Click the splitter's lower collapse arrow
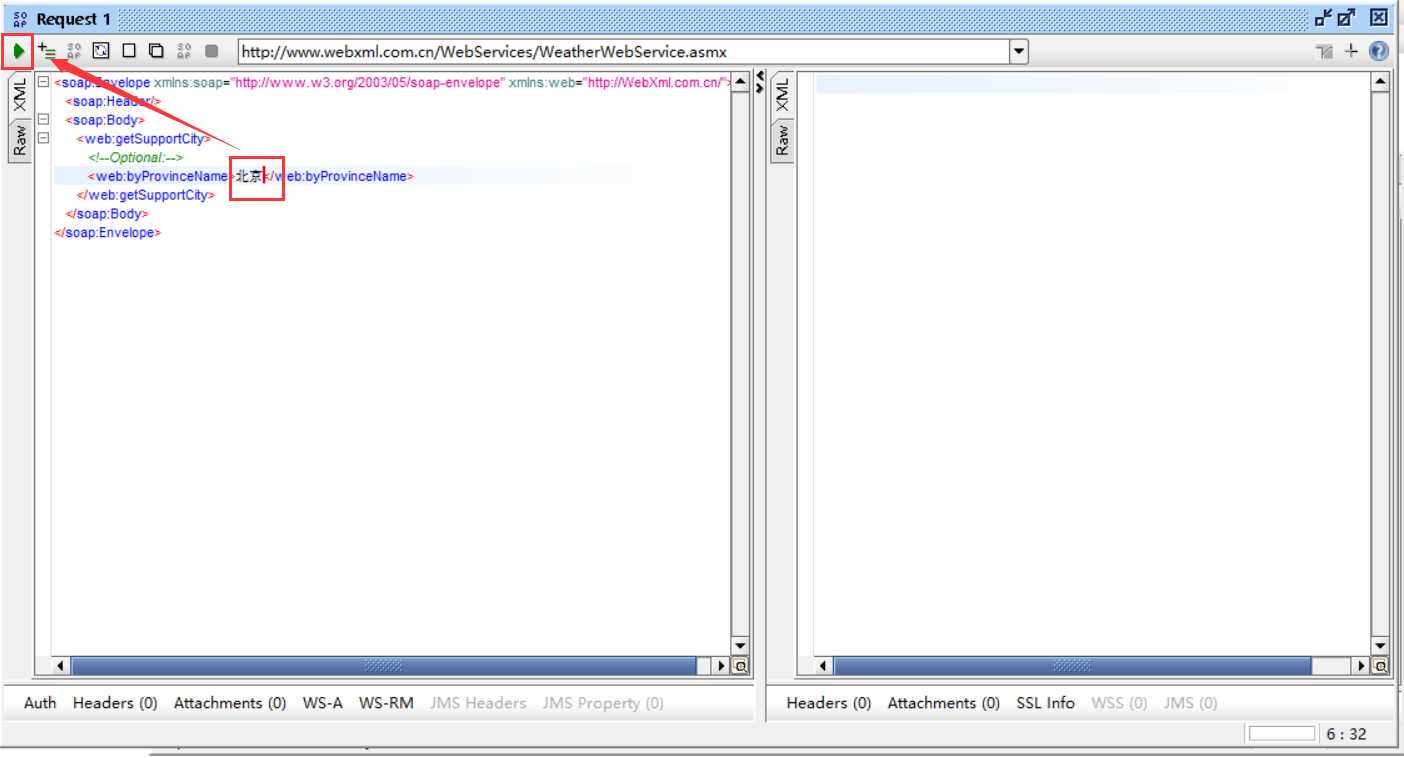 click(x=760, y=88)
